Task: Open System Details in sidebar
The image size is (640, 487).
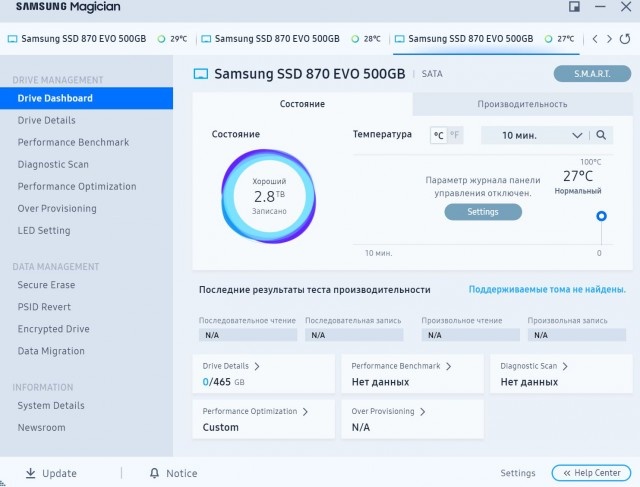Action: 87,405
